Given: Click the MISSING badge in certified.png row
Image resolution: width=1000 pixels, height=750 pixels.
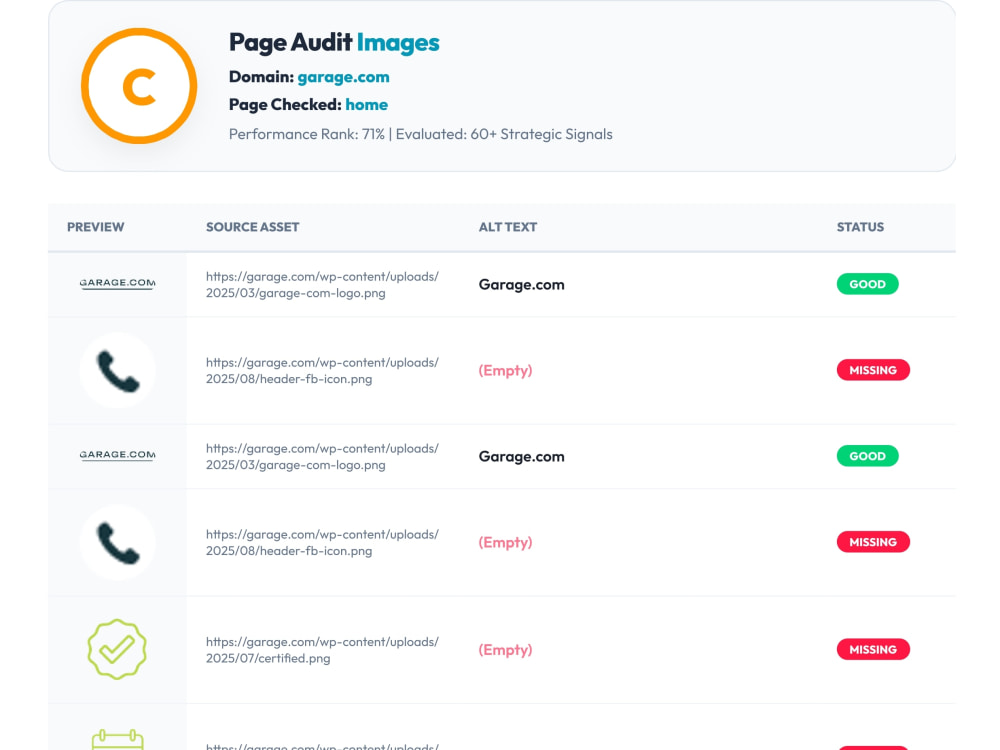Looking at the screenshot, I should point(873,649).
